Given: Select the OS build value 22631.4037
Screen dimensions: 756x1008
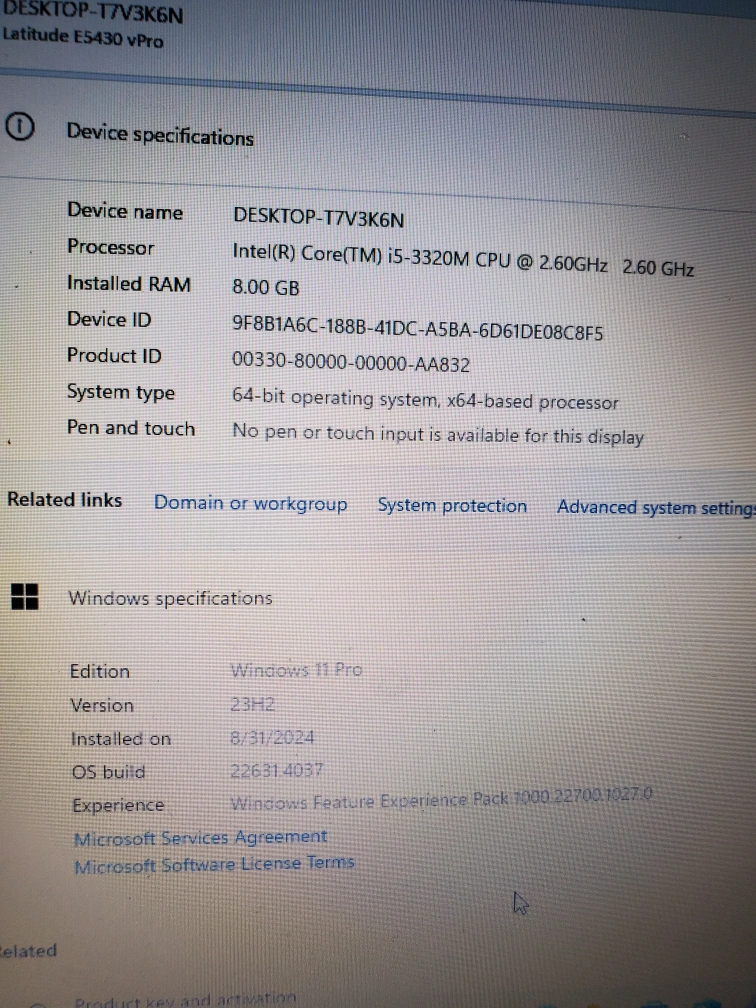Looking at the screenshot, I should (x=276, y=770).
